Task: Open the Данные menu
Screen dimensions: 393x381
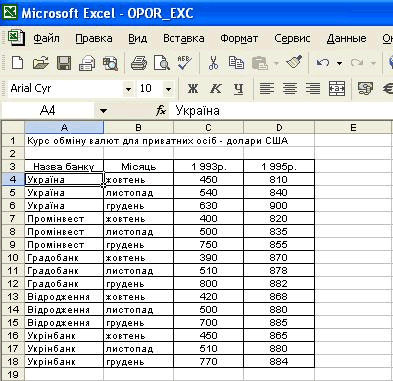Action: click(346, 38)
